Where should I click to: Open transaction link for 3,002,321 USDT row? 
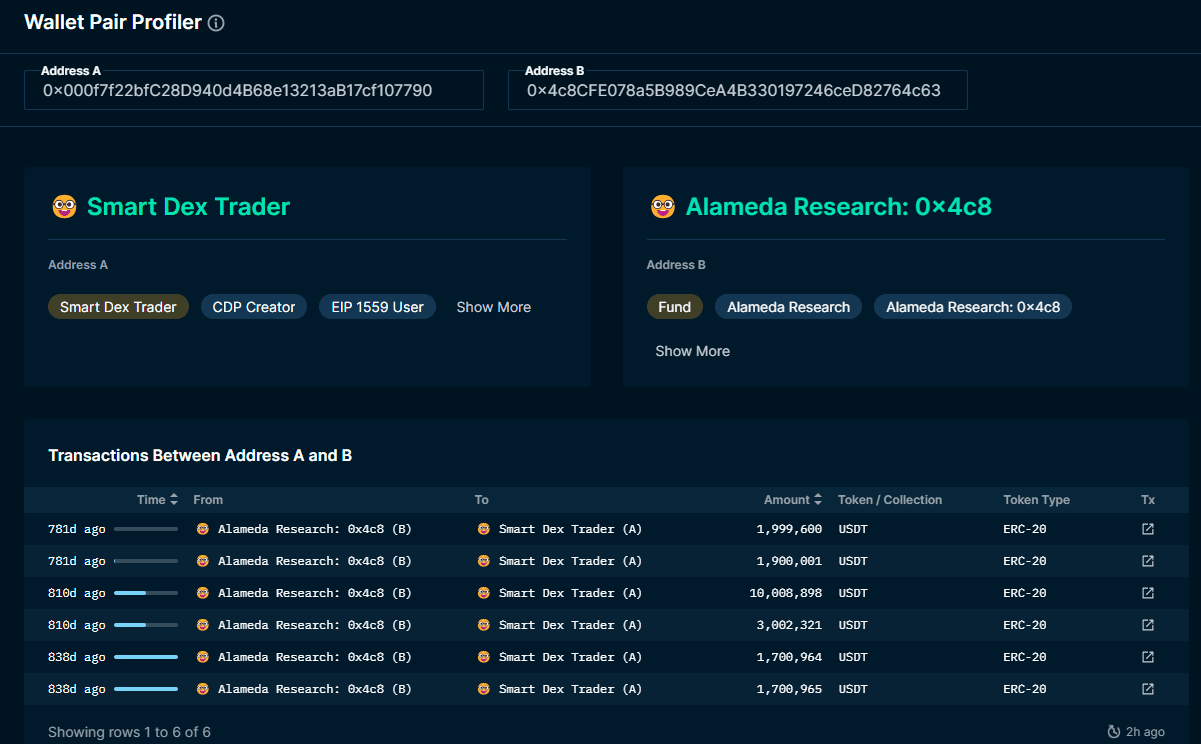tap(1148, 625)
